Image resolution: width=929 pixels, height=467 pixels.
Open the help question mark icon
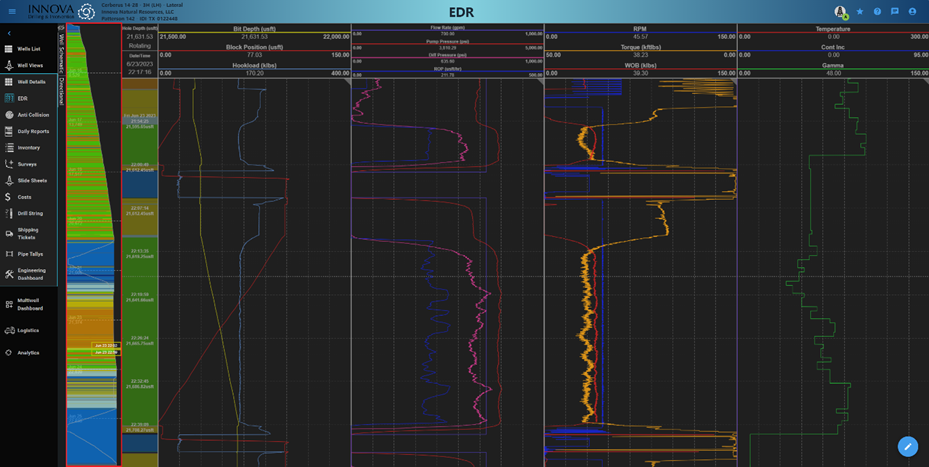(x=877, y=12)
